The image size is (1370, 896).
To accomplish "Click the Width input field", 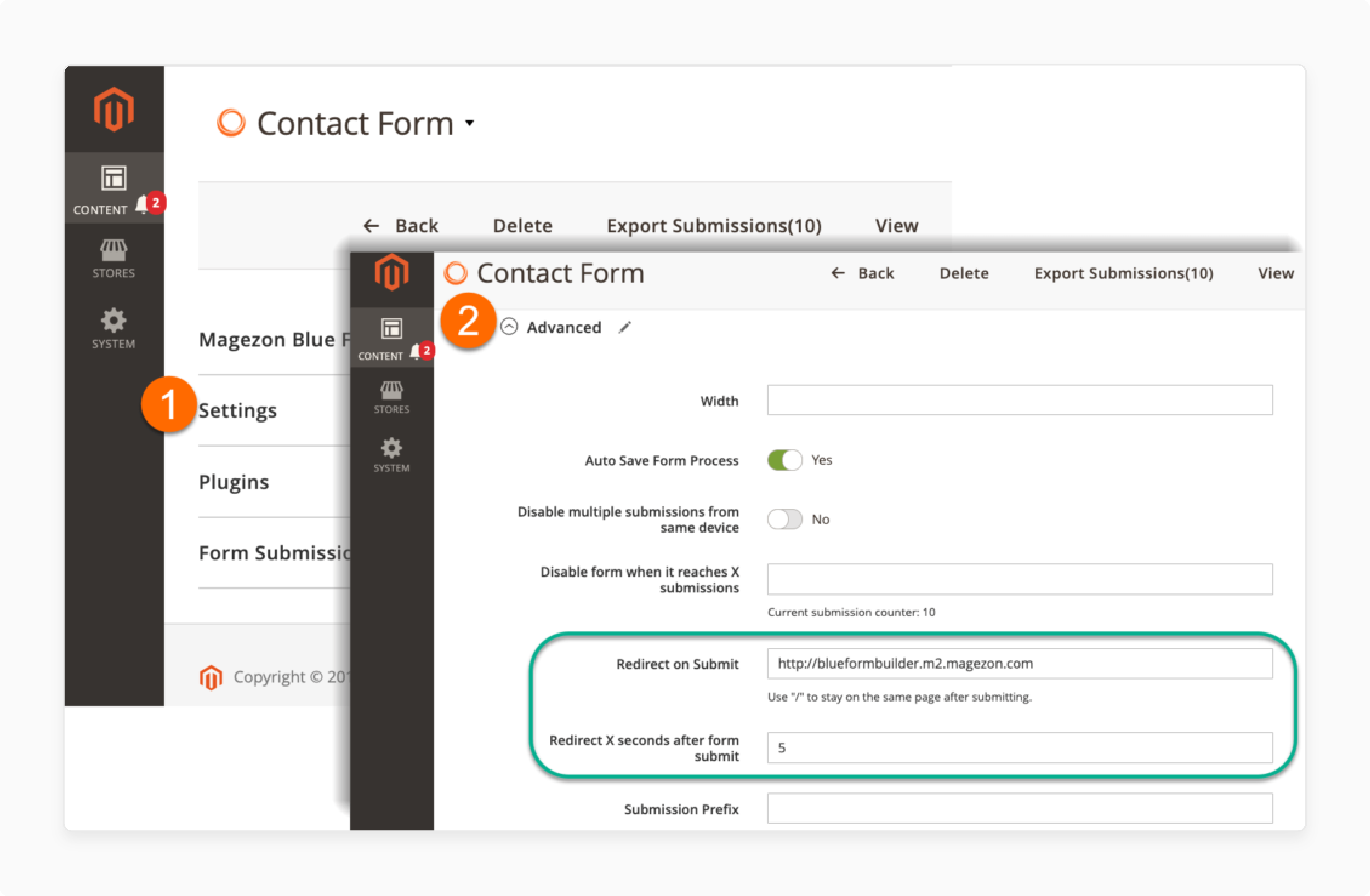I will pos(1019,400).
